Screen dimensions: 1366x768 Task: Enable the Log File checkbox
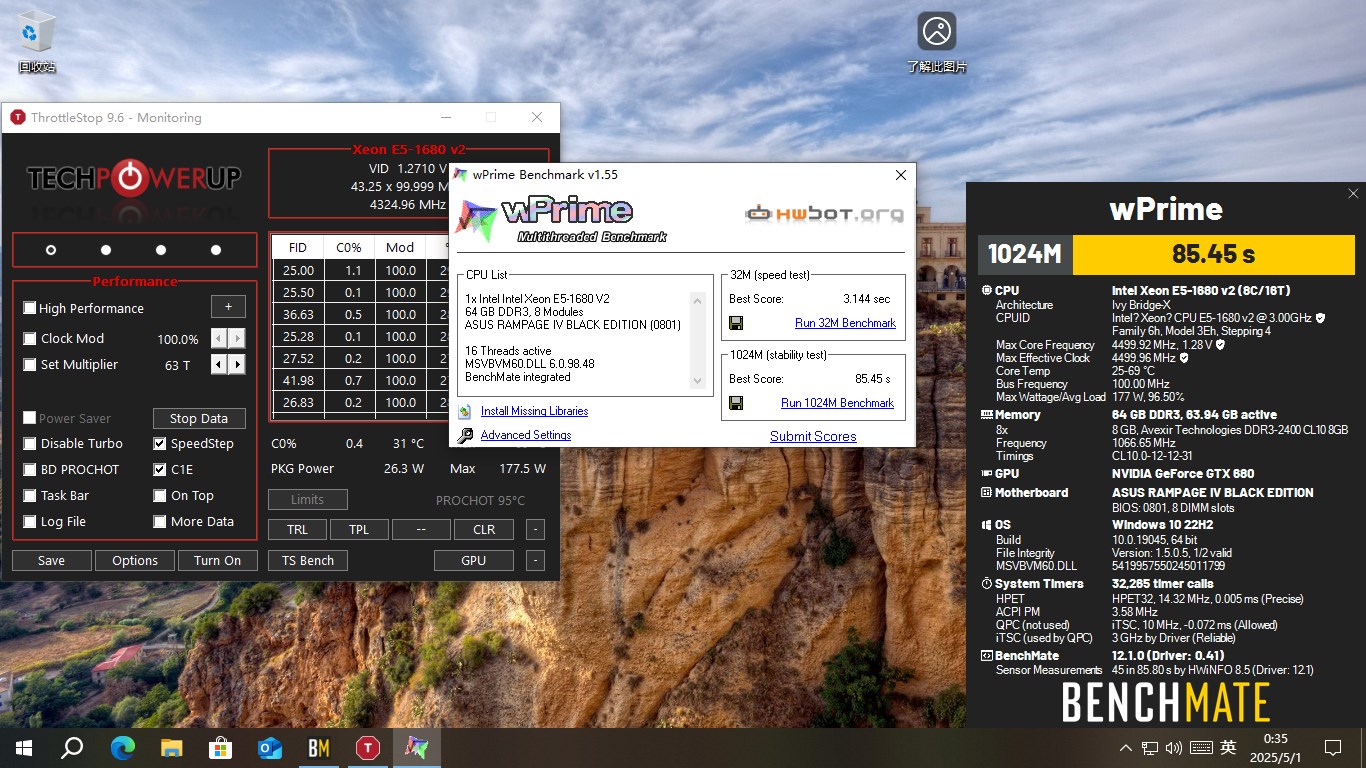(30, 522)
